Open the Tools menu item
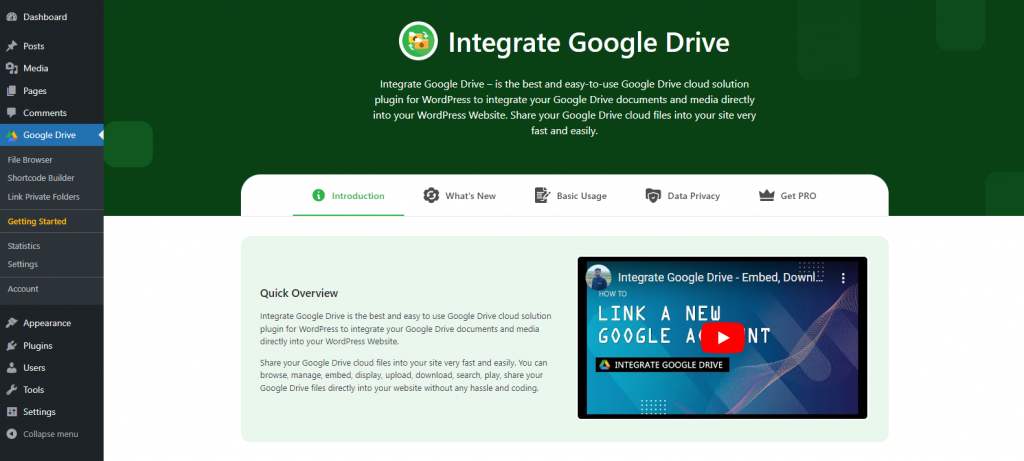This screenshot has width=1024, height=461. pyautogui.click(x=52, y=390)
